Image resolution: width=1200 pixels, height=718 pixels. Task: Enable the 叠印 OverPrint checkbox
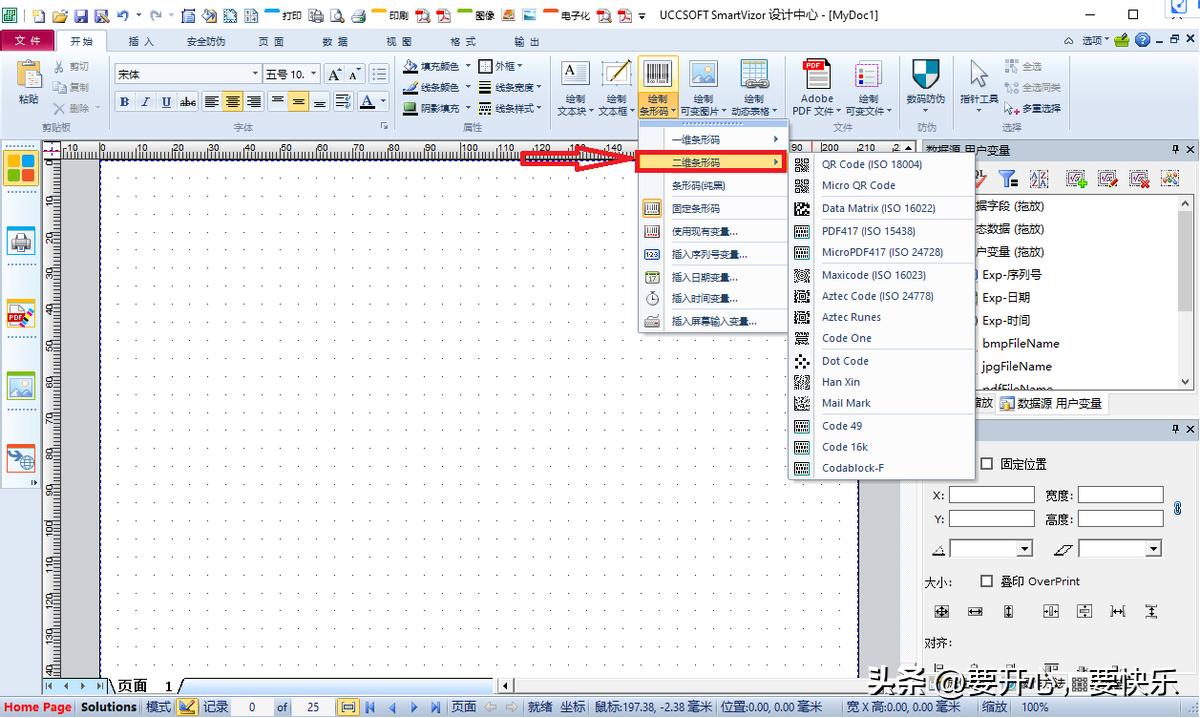click(986, 581)
